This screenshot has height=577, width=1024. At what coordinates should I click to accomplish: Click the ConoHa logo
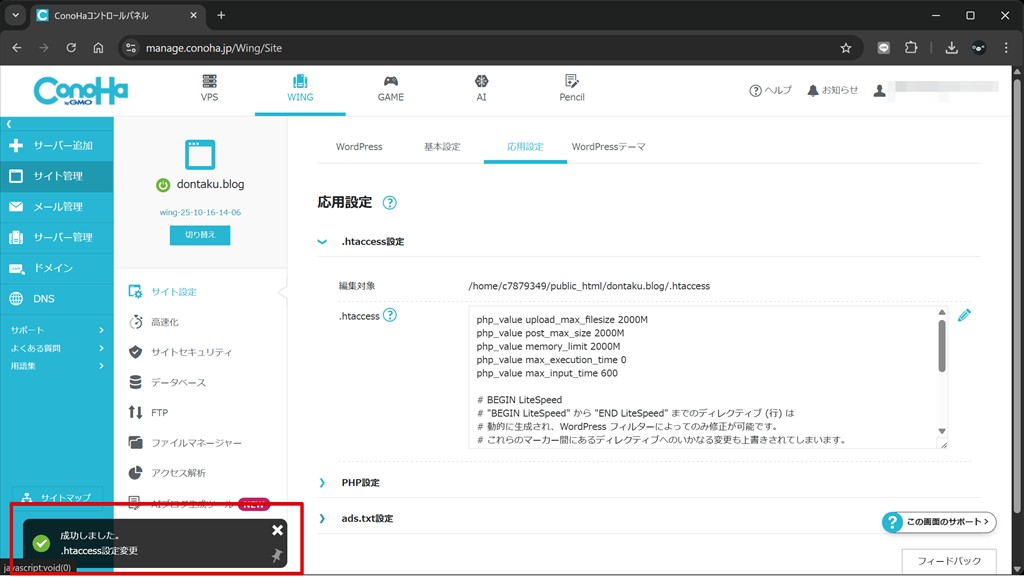click(x=81, y=91)
